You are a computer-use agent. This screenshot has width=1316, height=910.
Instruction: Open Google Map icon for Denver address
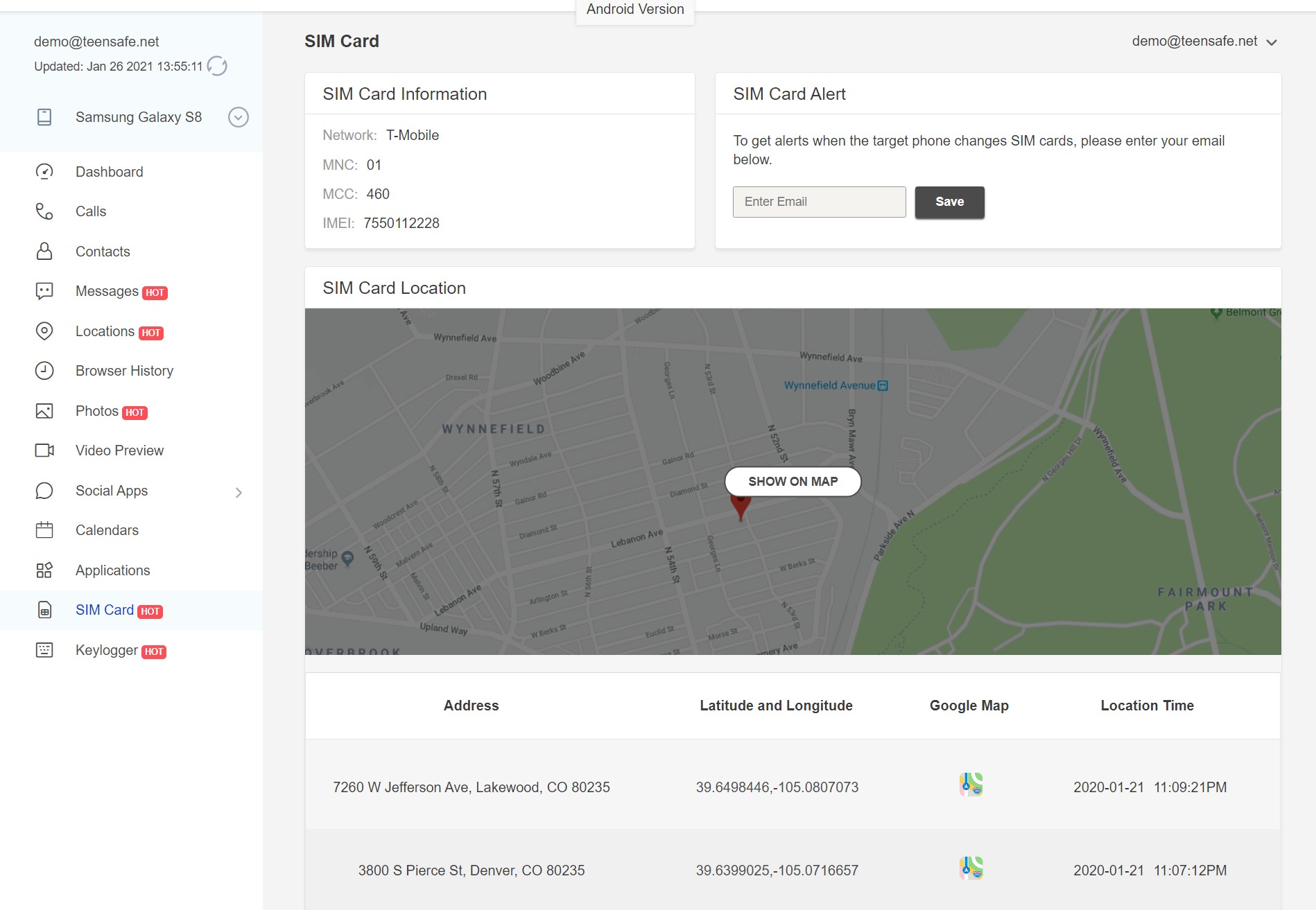pyautogui.click(x=971, y=868)
